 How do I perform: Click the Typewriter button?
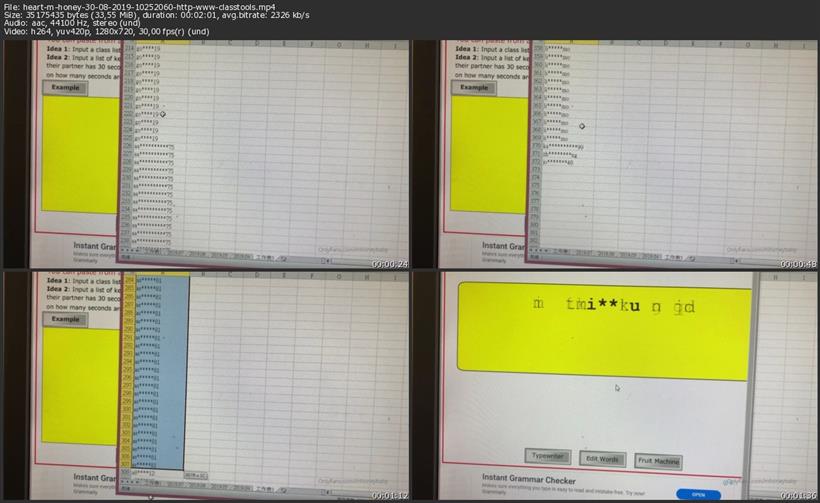(549, 457)
